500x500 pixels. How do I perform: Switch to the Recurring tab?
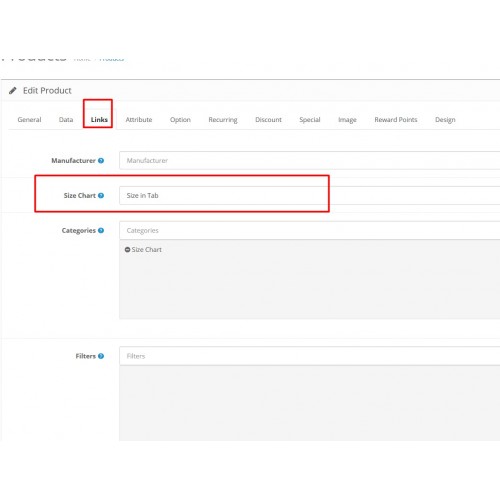[223, 120]
